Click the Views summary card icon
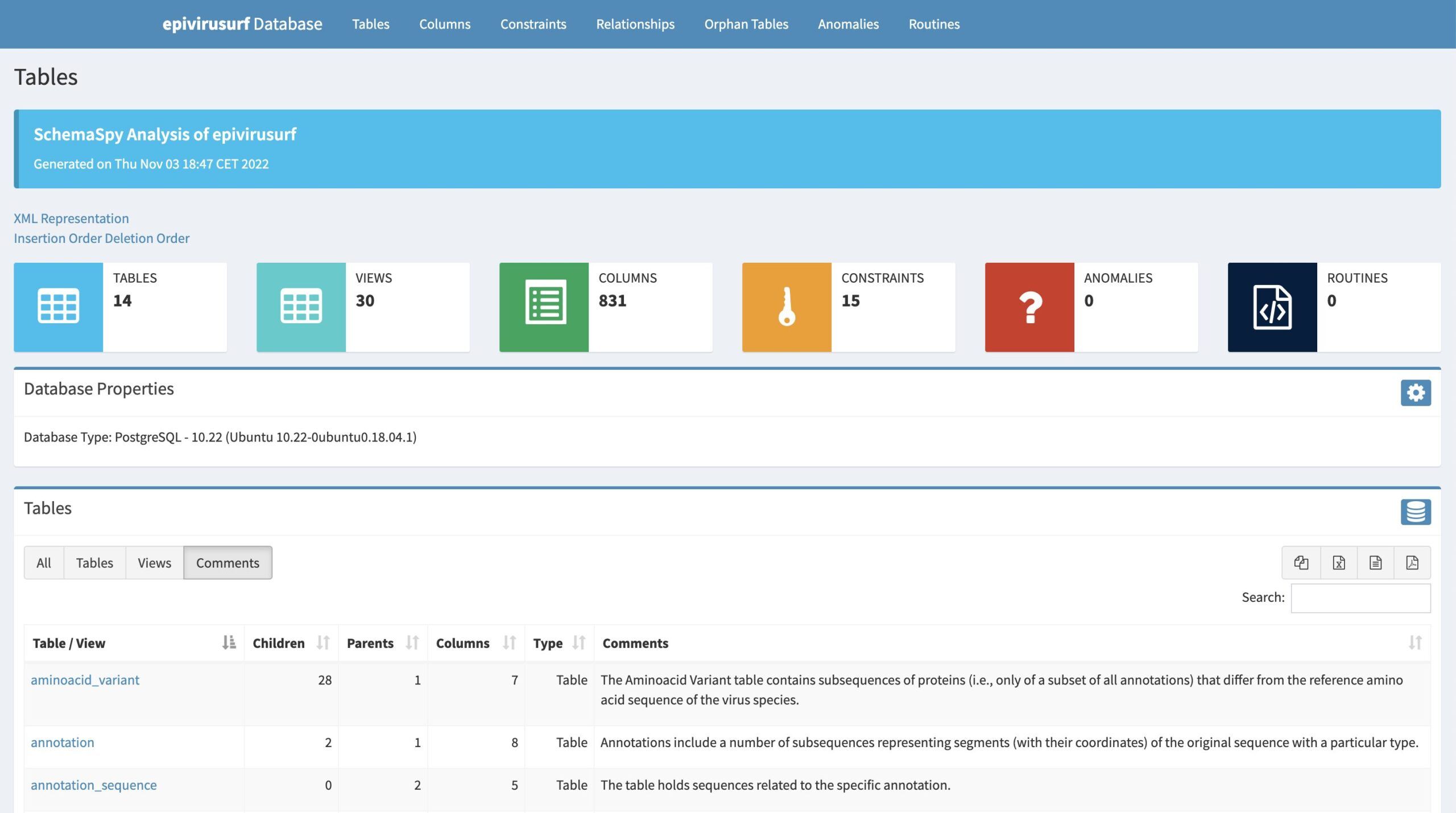Image resolution: width=1456 pixels, height=813 pixels. tap(301, 307)
